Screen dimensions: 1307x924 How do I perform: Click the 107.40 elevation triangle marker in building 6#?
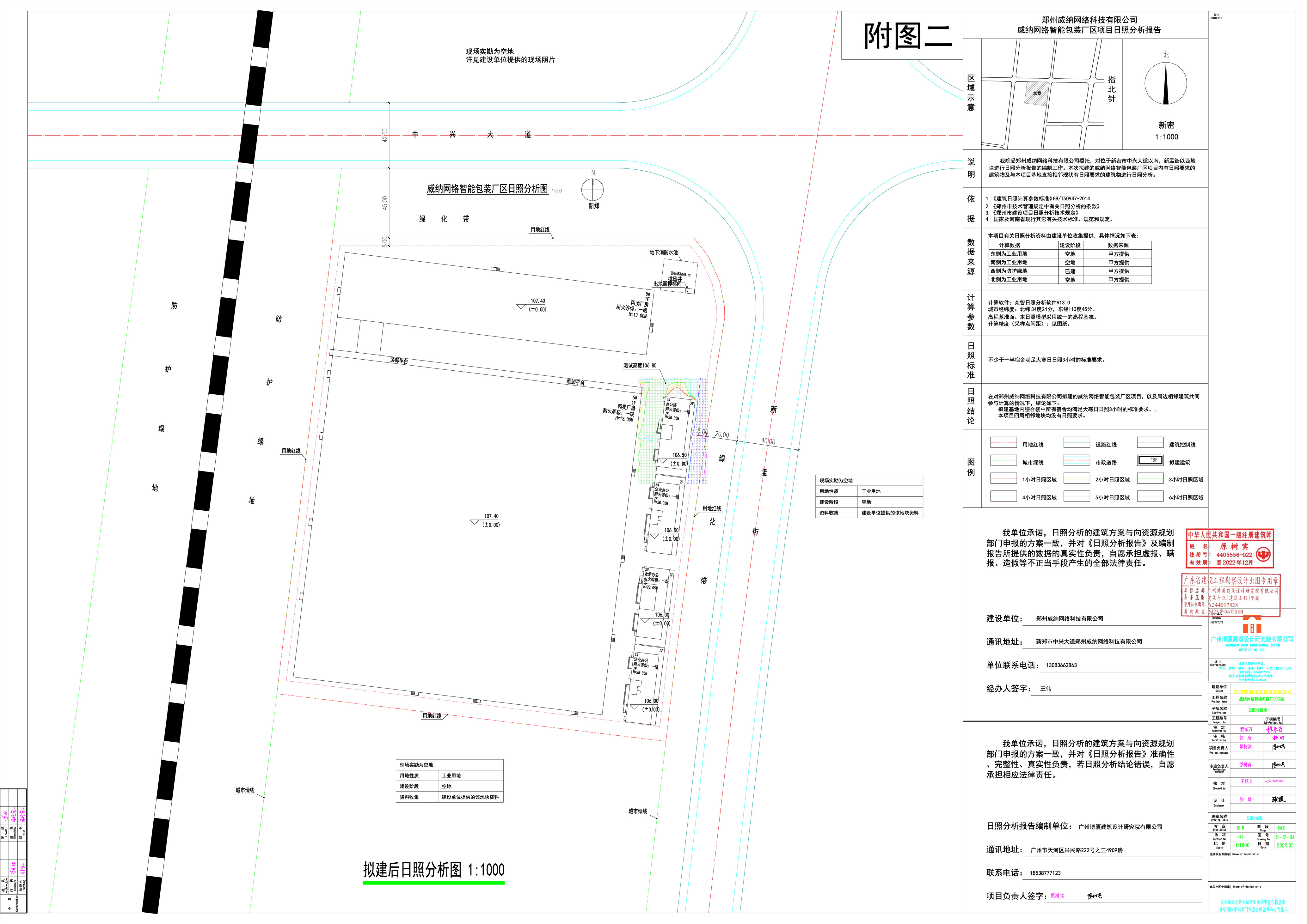(474, 522)
